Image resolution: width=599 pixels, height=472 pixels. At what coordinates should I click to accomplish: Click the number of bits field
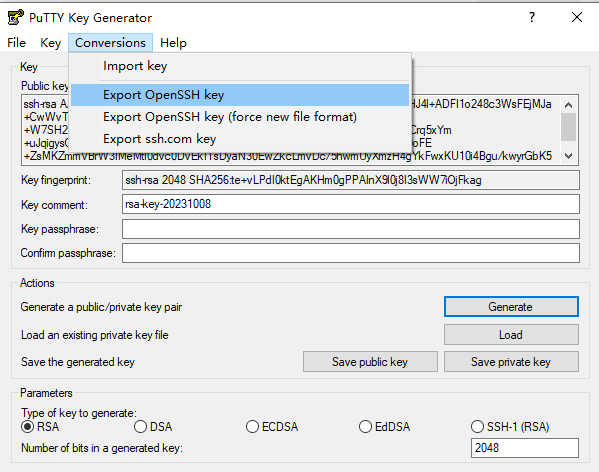(x=525, y=448)
